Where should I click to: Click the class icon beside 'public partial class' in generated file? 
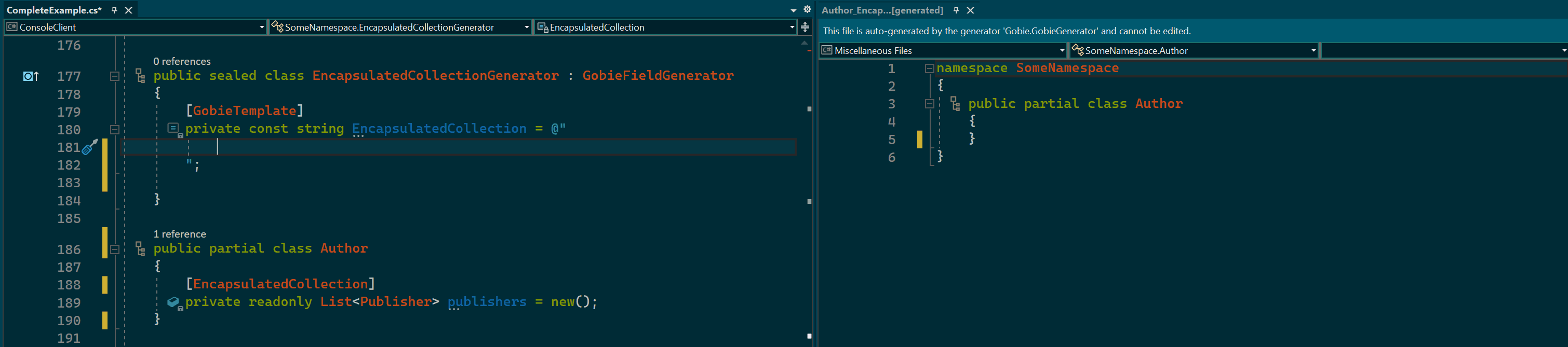[956, 104]
